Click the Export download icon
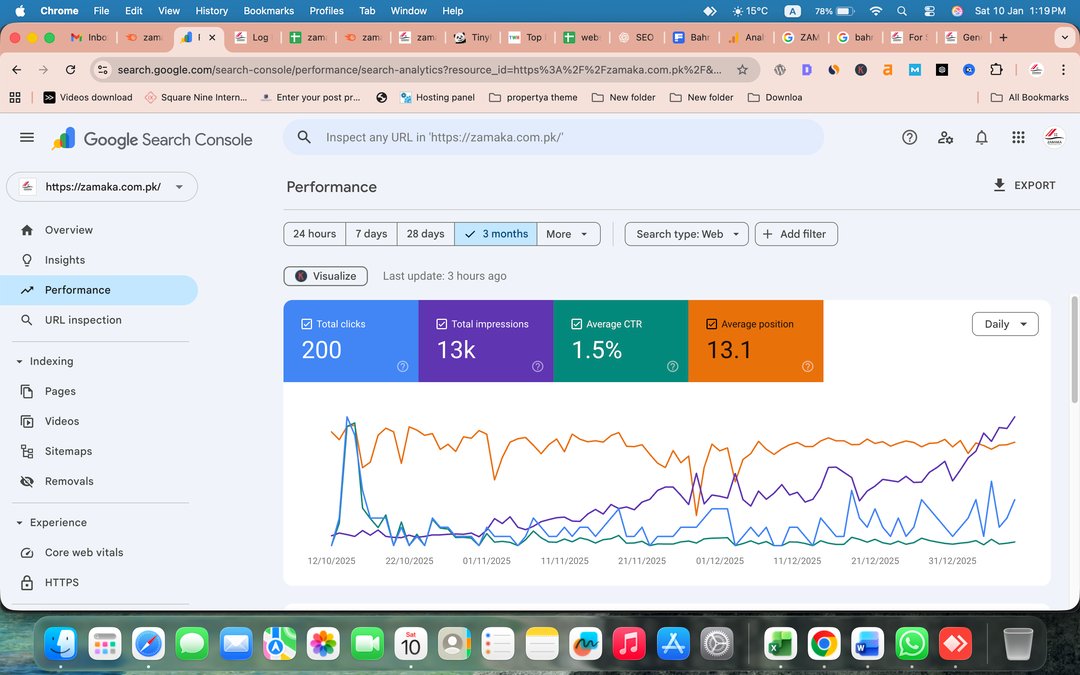This screenshot has width=1080, height=675. point(999,185)
